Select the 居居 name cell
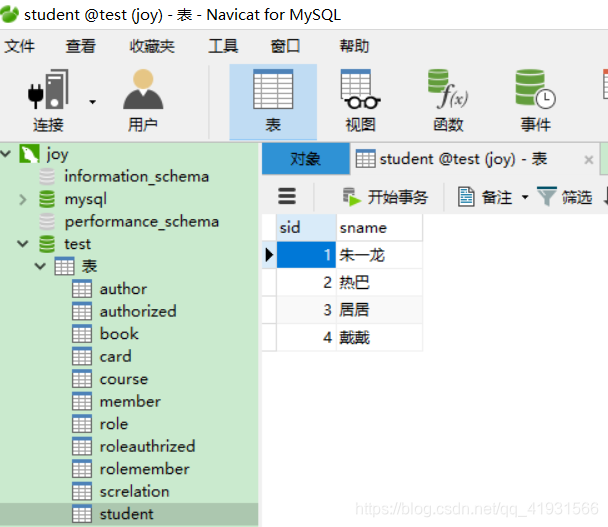Viewport: 608px width, 527px height. (379, 310)
